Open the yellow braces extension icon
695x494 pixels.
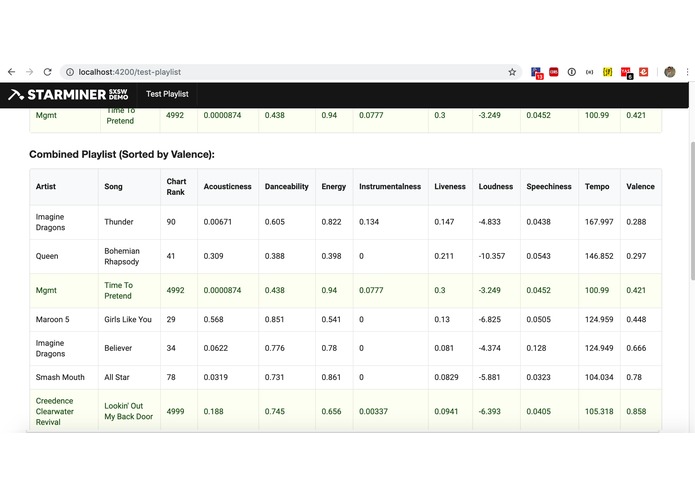tap(607, 72)
